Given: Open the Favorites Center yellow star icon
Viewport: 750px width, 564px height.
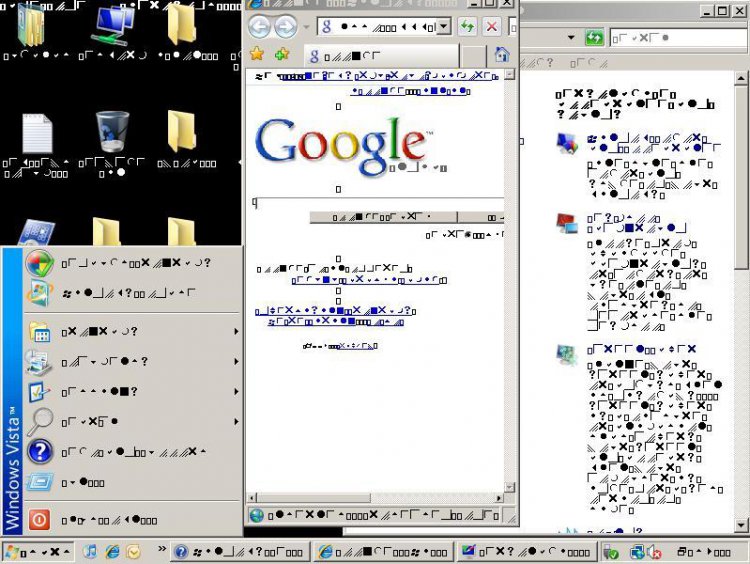Looking at the screenshot, I should coord(257,54).
